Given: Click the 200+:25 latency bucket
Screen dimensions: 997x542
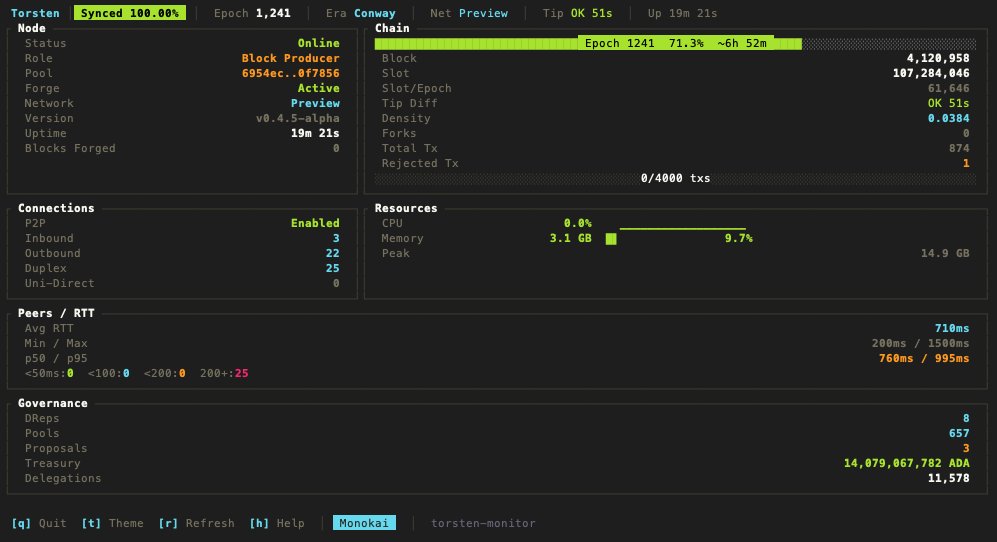Looking at the screenshot, I should click(x=224, y=373).
